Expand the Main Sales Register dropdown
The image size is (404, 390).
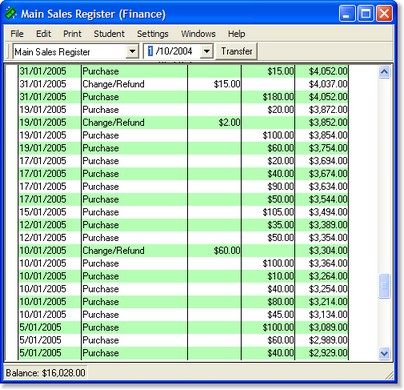pyautogui.click(x=132, y=51)
